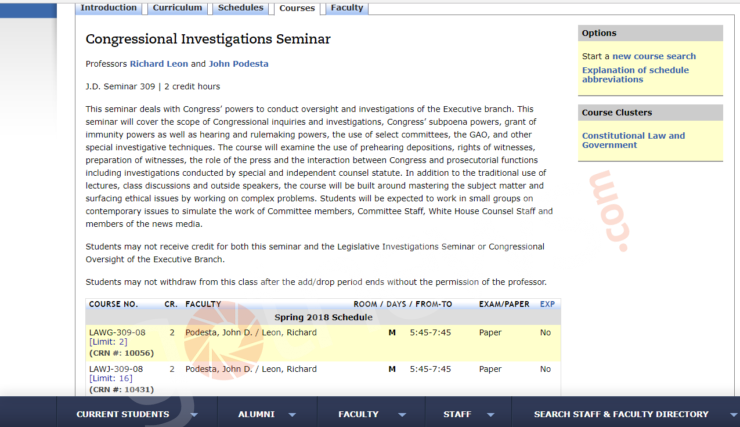Viewport: 740px width, 427px height.
Task: Expand the Current Students dropdown arrow
Action: pyautogui.click(x=194, y=415)
